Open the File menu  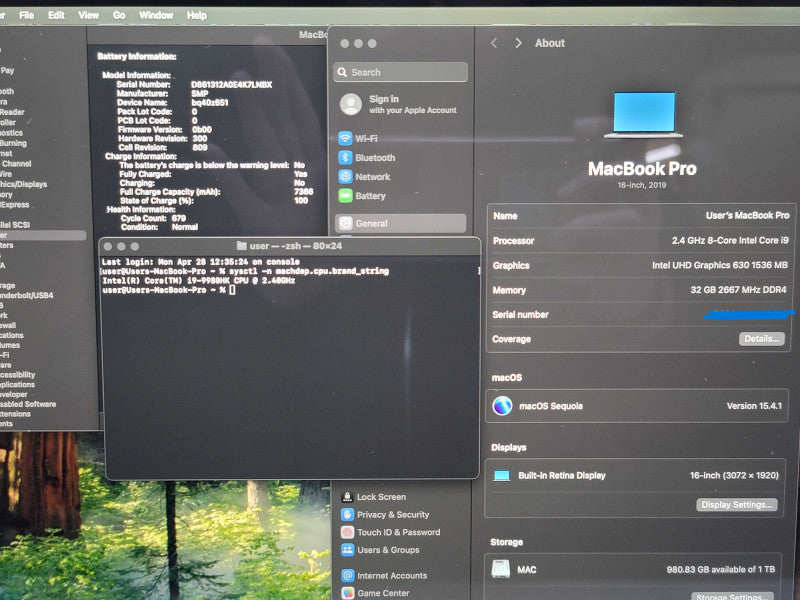(x=27, y=15)
